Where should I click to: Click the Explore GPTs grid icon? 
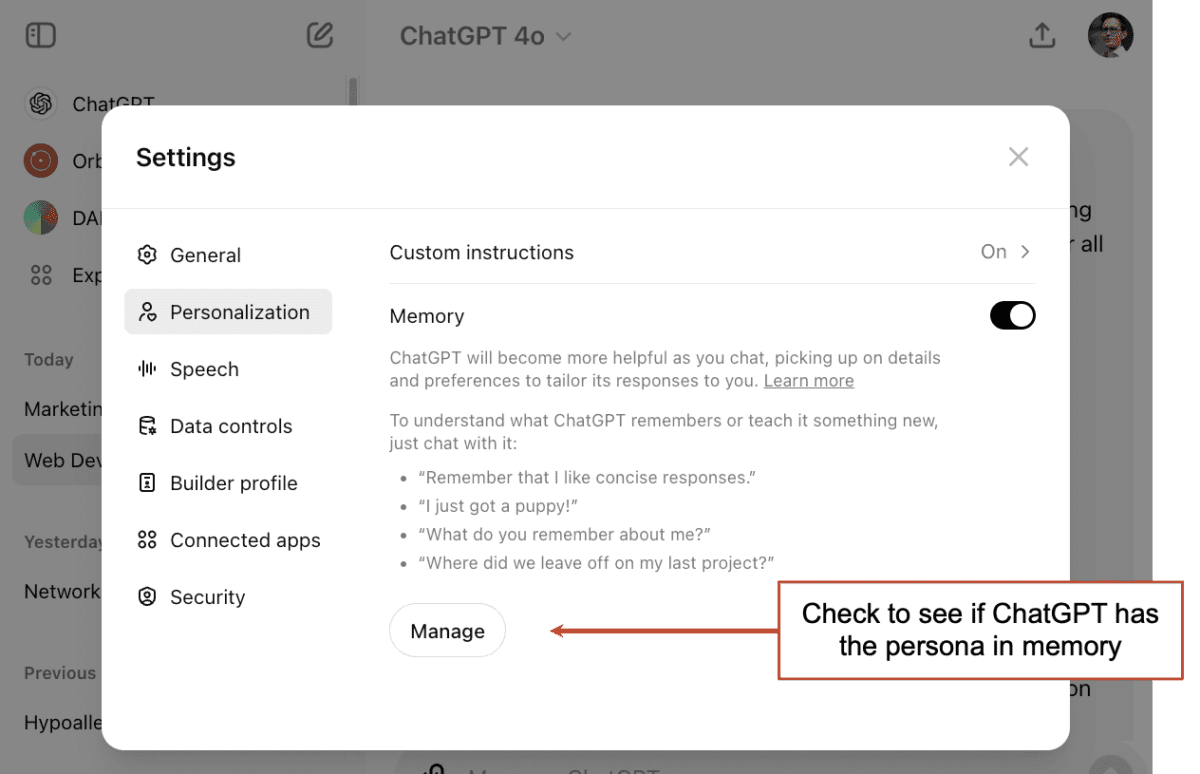(x=41, y=274)
